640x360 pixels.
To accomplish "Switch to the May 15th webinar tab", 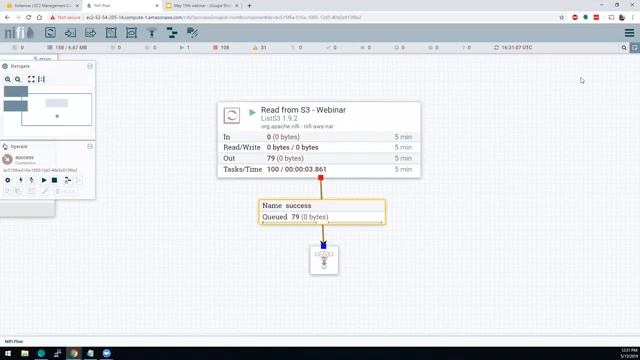I will pyautogui.click(x=202, y=6).
